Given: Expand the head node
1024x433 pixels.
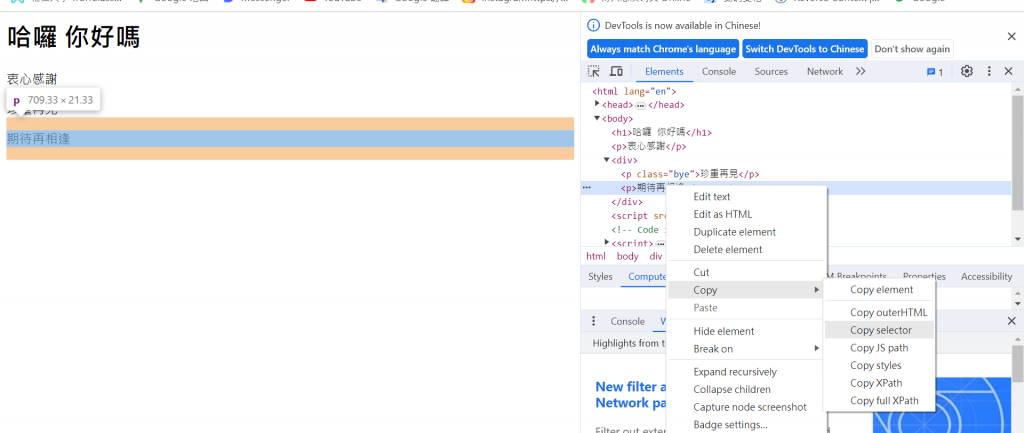Looking at the screenshot, I should (x=597, y=104).
